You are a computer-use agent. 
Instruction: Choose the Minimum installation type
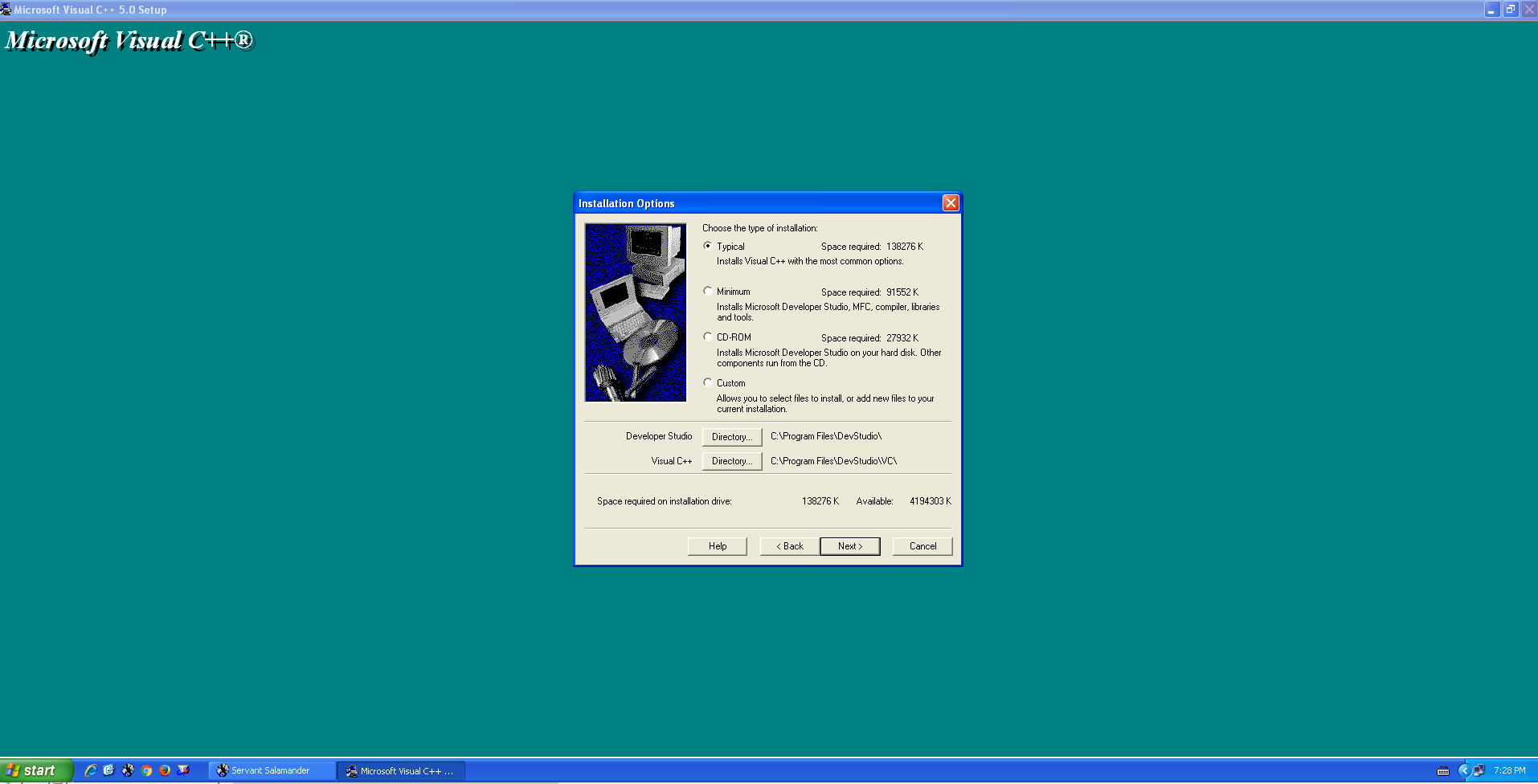click(708, 292)
